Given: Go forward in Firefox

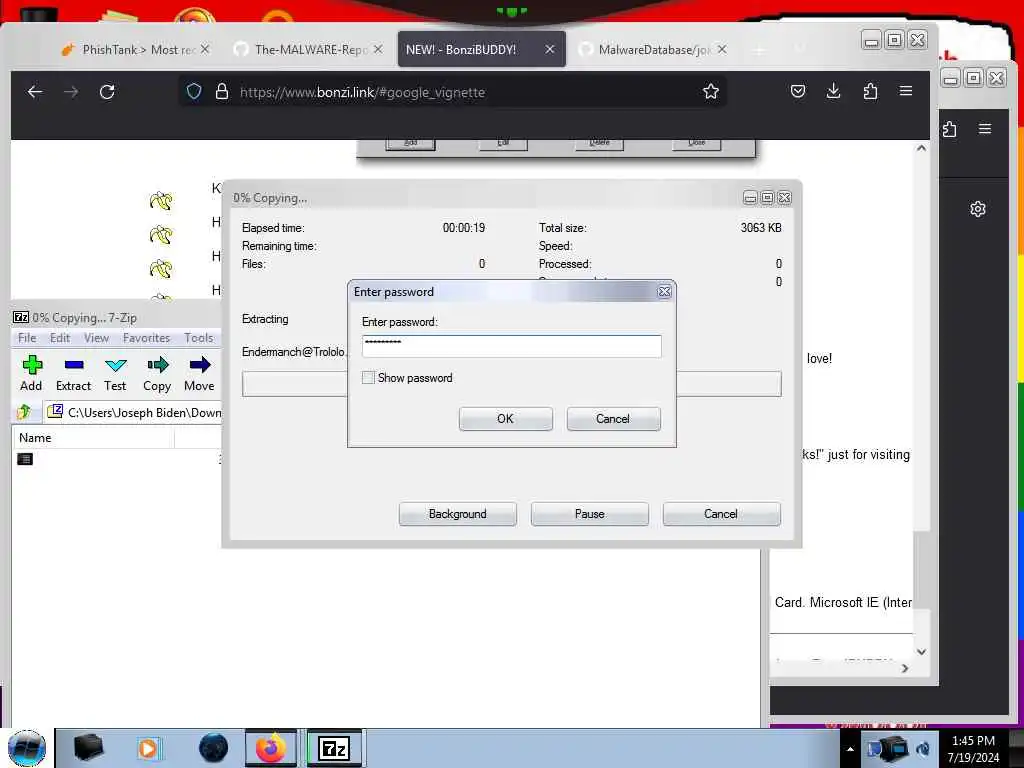Looking at the screenshot, I should click(71, 92).
